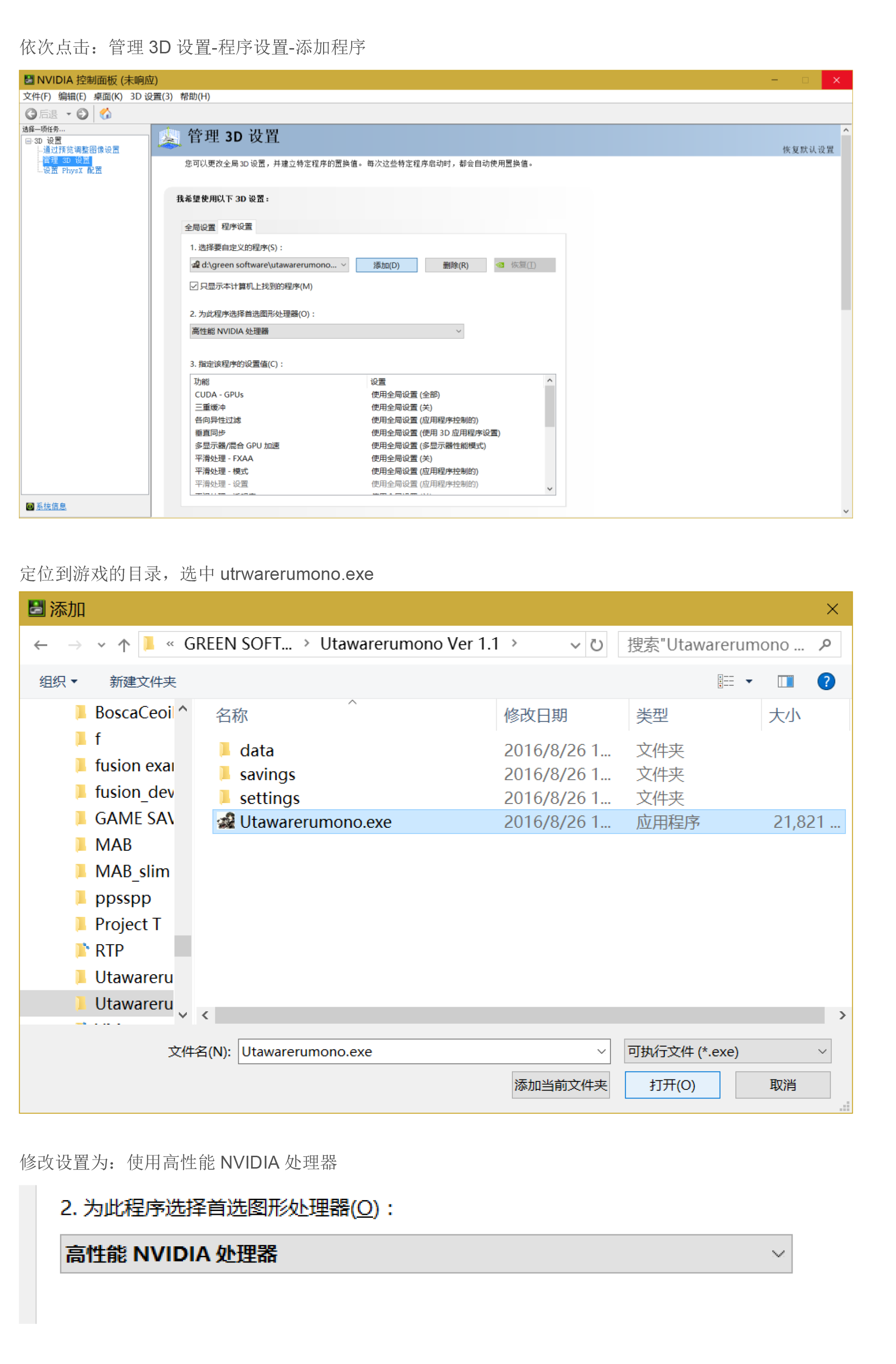Click the 打开(O) button
896x1364 pixels.
[x=672, y=1084]
